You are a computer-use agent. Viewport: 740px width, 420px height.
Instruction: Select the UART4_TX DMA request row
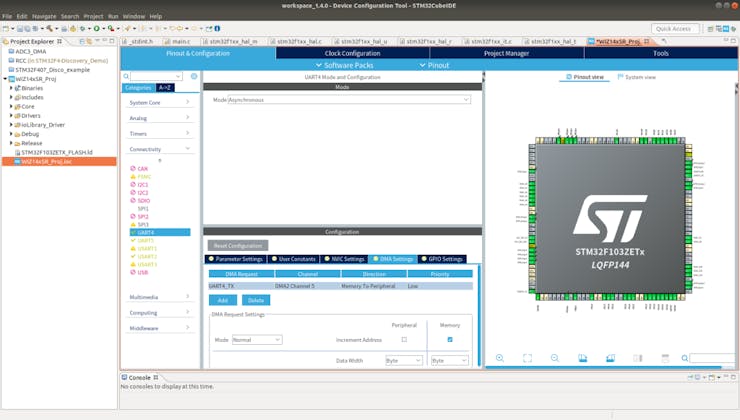(340, 286)
